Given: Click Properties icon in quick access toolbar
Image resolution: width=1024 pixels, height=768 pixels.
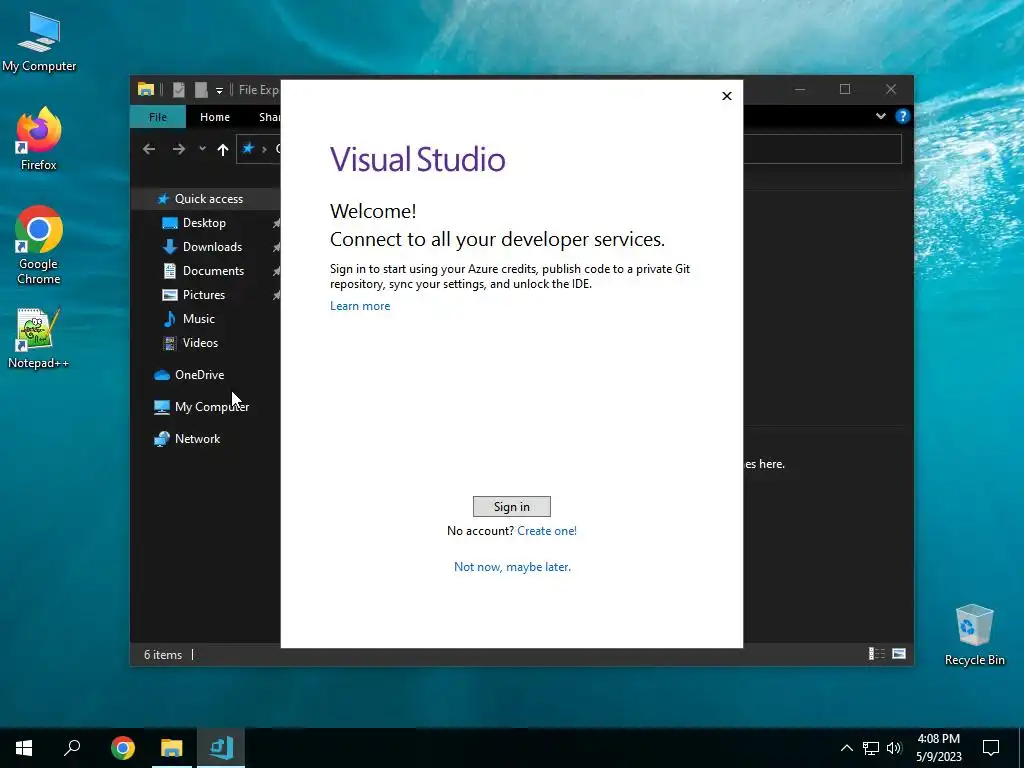Looking at the screenshot, I should point(178,89).
